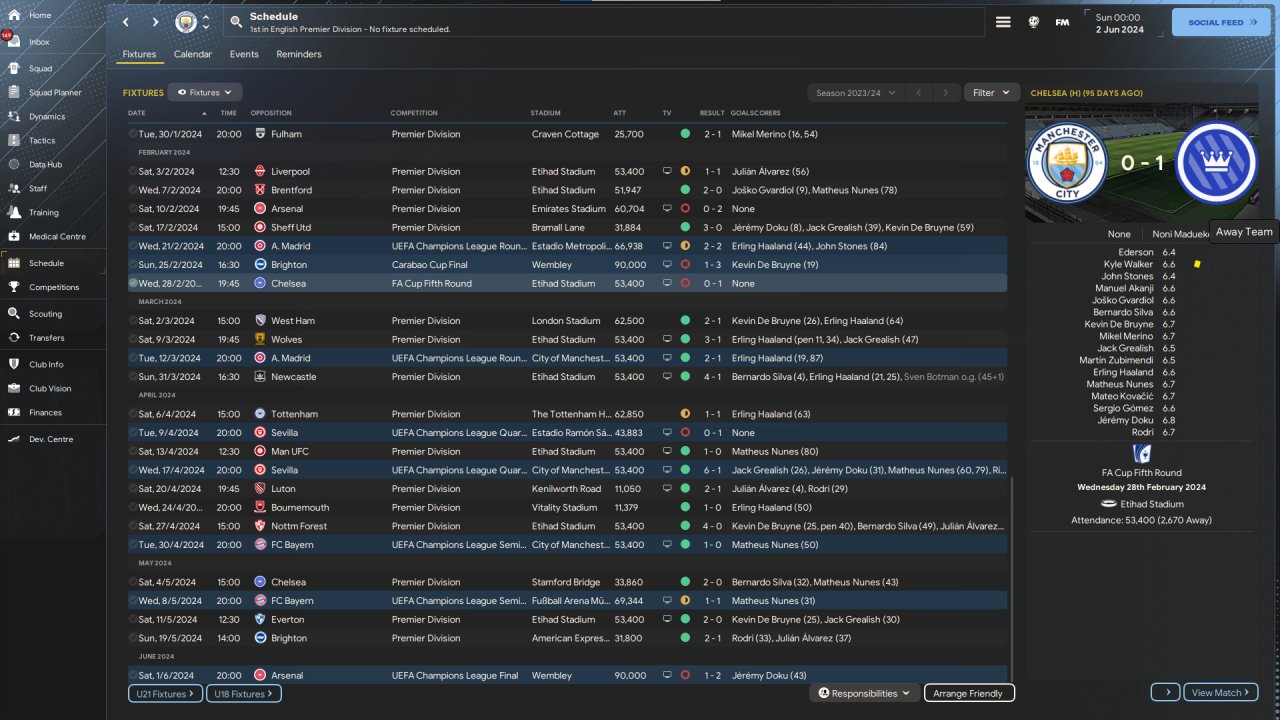The height and width of the screenshot is (720, 1280).
Task: Open U21 Fixtures
Action: pos(165,693)
